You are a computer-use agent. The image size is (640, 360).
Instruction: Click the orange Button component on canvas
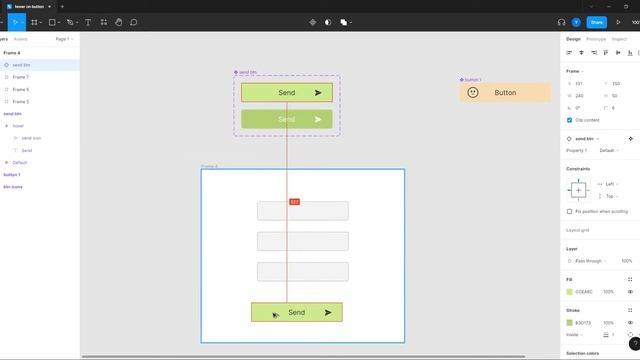tap(505, 93)
